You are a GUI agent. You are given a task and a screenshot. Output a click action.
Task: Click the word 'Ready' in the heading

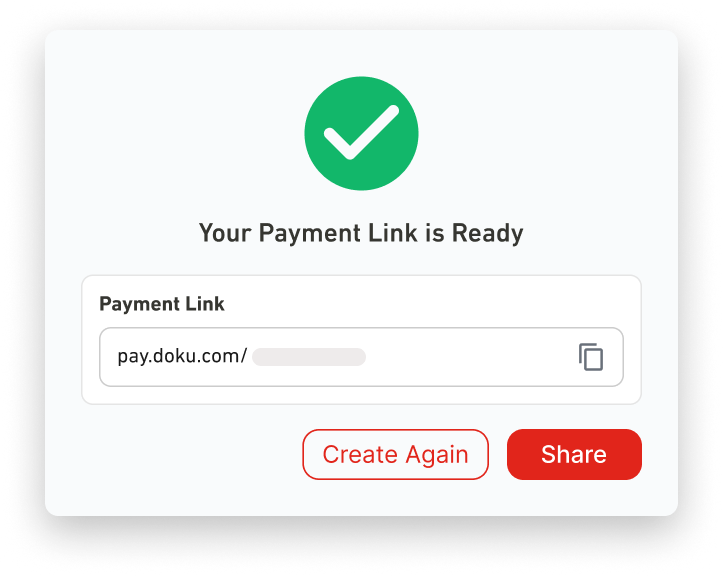(x=488, y=233)
